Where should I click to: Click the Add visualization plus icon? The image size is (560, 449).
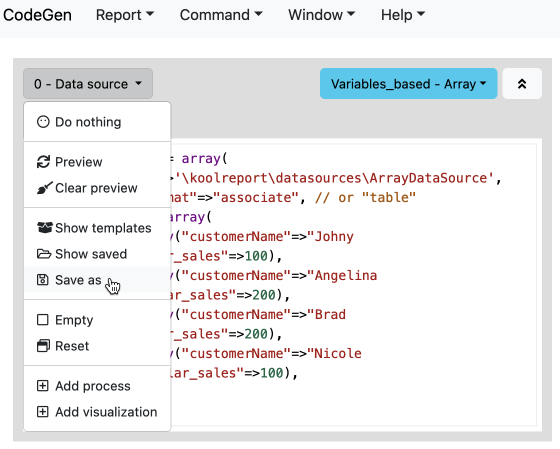pyautogui.click(x=42, y=412)
